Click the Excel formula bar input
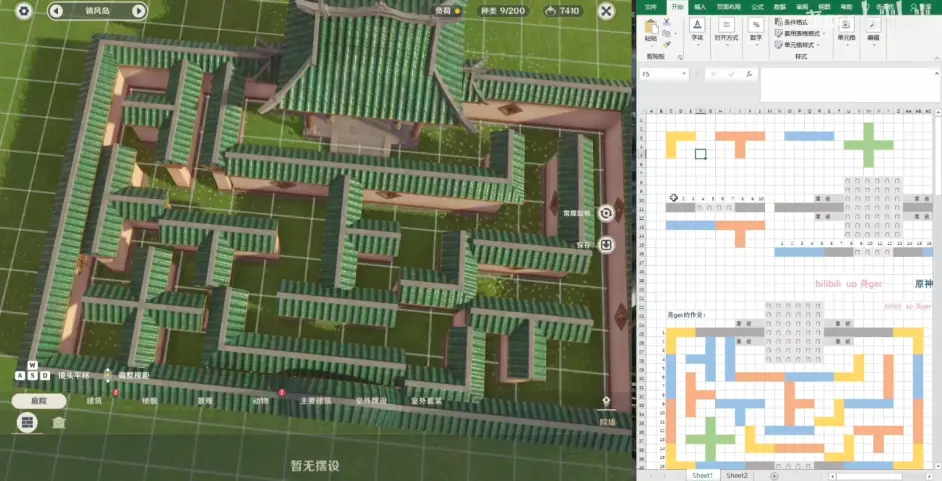 [x=846, y=85]
